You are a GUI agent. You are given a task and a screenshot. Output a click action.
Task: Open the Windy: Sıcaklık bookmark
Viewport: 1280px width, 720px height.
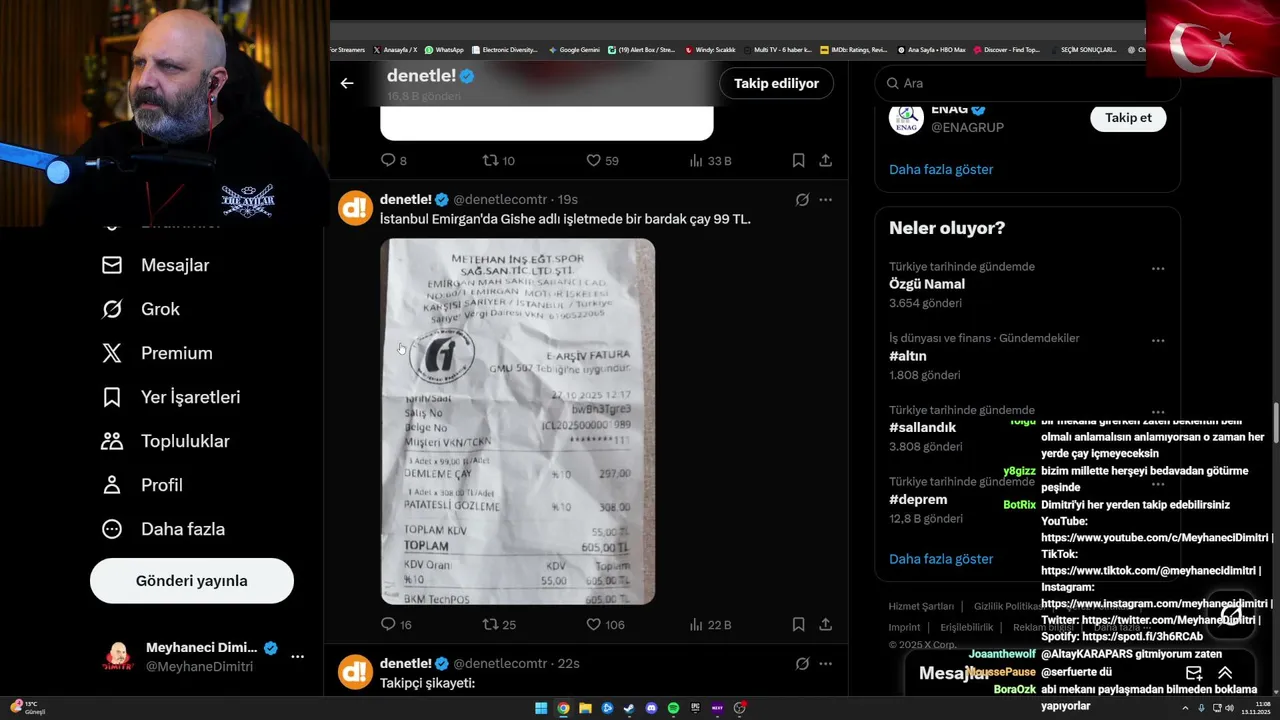709,49
